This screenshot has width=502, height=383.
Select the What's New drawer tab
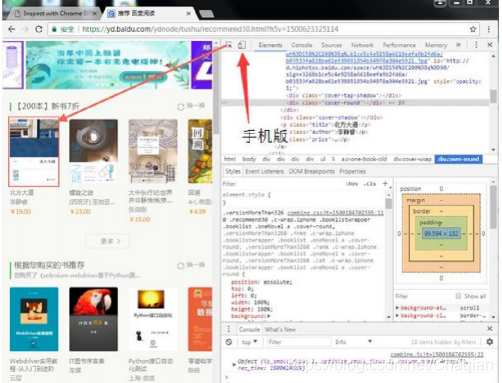point(280,329)
